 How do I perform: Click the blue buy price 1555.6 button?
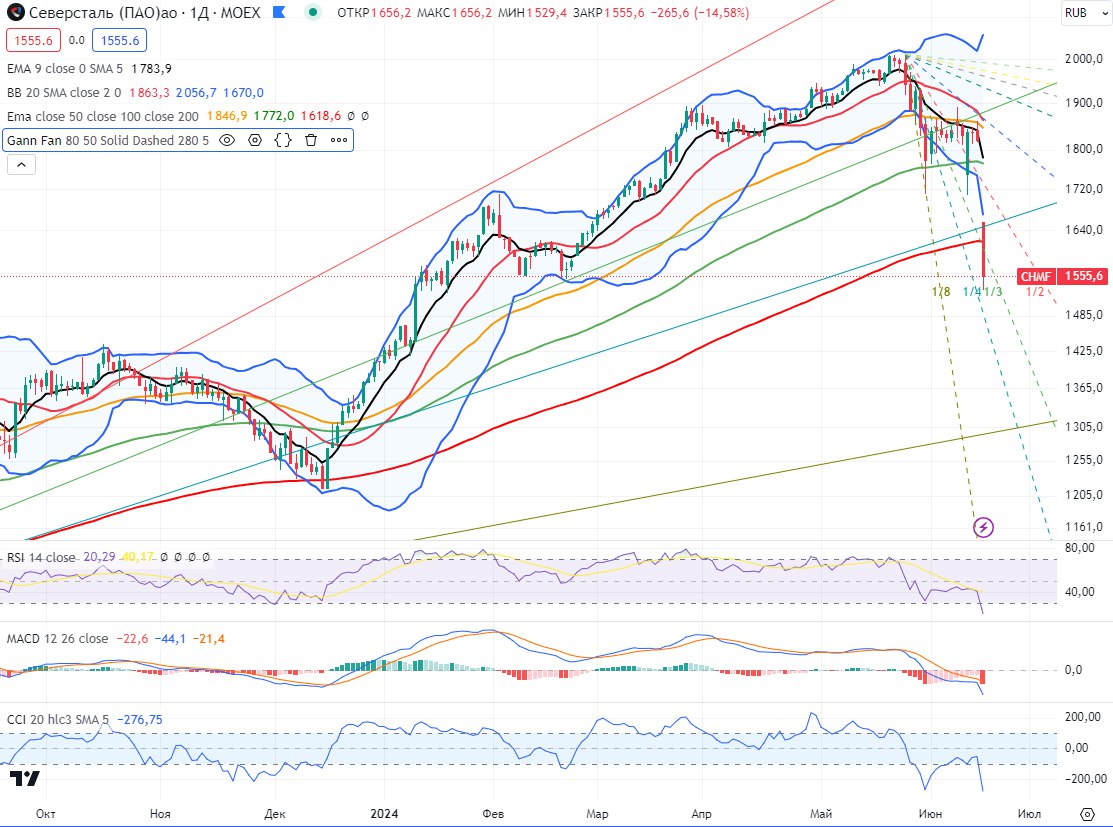[120, 40]
